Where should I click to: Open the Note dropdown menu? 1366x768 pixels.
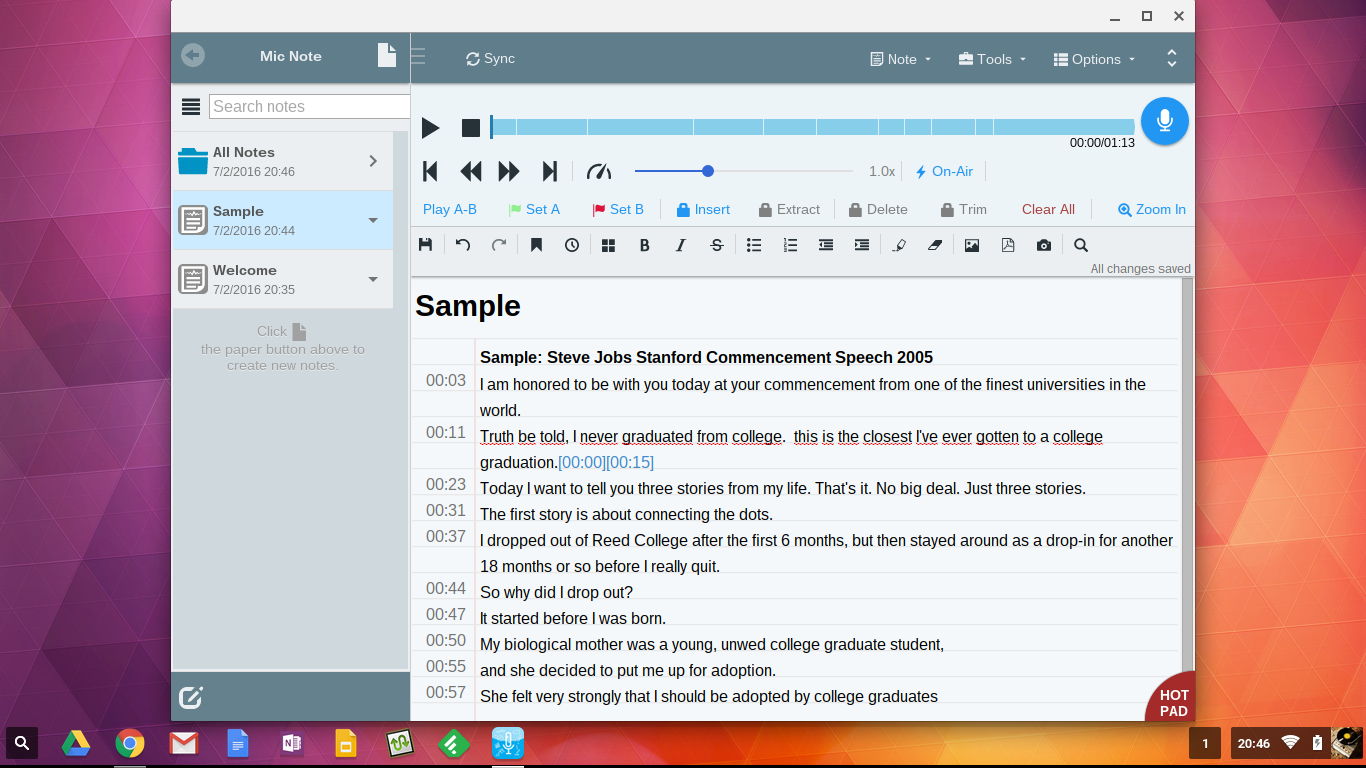coord(901,59)
